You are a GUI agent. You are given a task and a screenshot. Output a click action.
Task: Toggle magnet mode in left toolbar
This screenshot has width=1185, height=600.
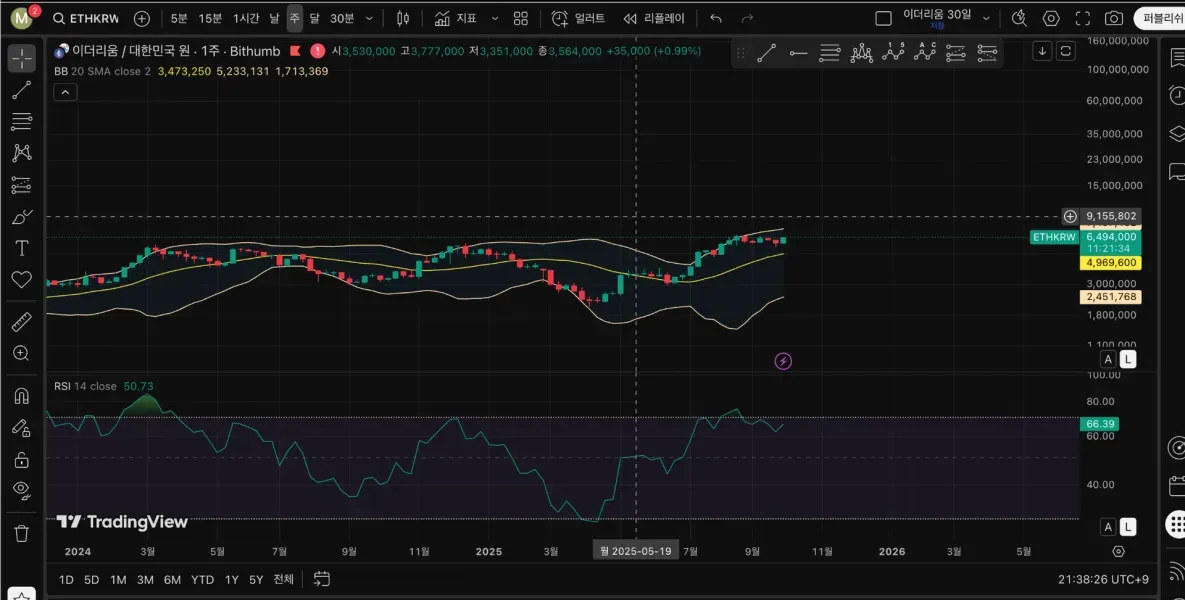(21, 396)
